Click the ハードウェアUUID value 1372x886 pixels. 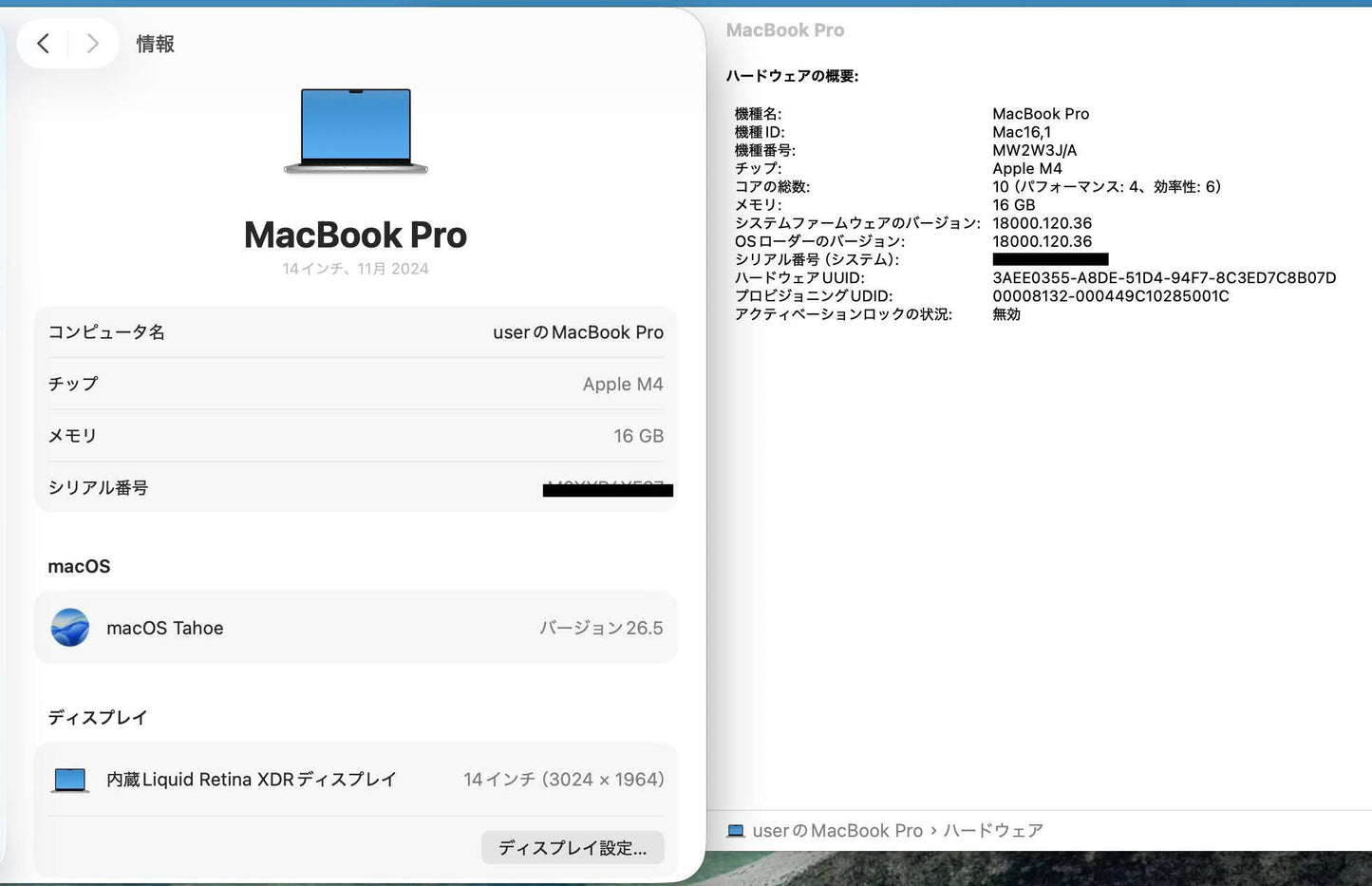click(1164, 278)
